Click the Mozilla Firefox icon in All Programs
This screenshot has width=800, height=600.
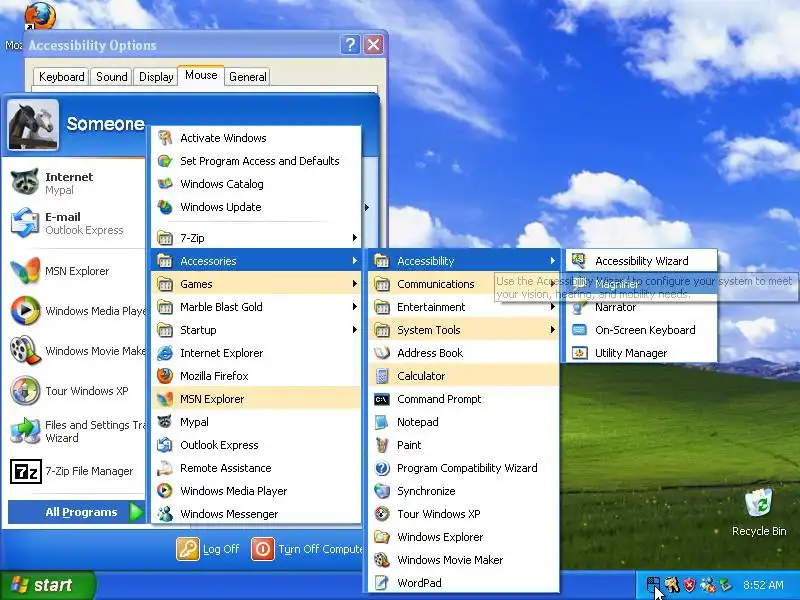(x=165, y=376)
